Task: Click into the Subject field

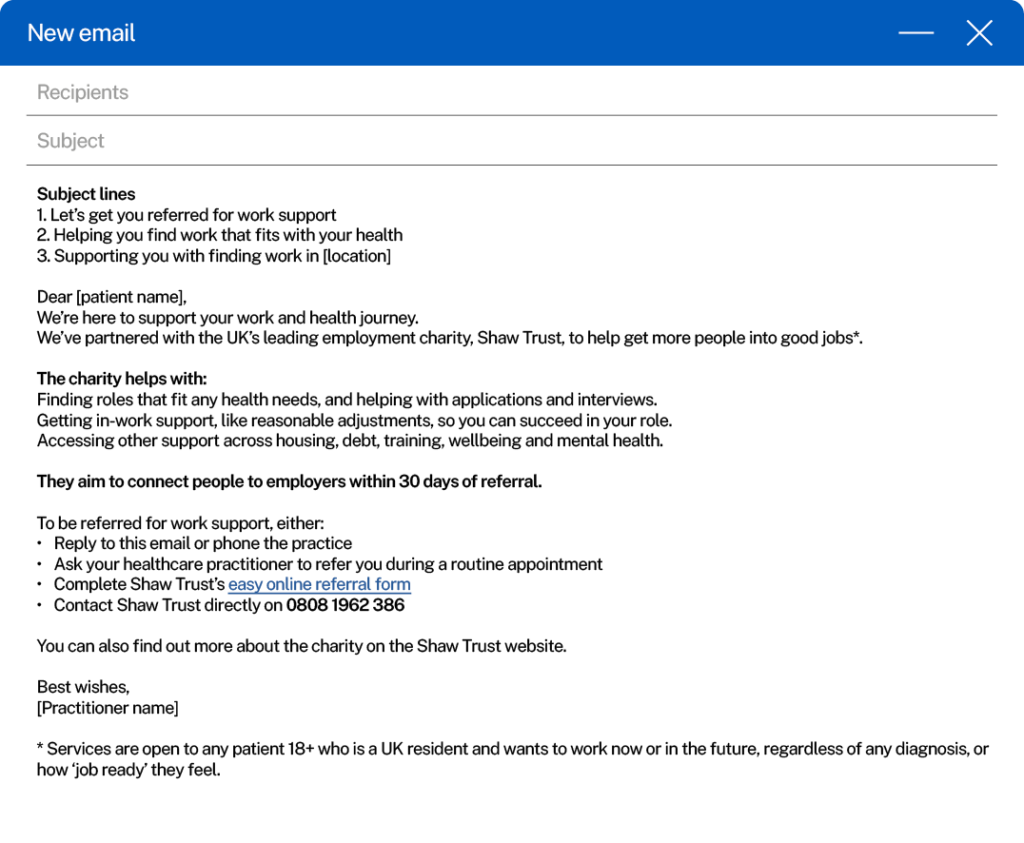Action: (511, 140)
